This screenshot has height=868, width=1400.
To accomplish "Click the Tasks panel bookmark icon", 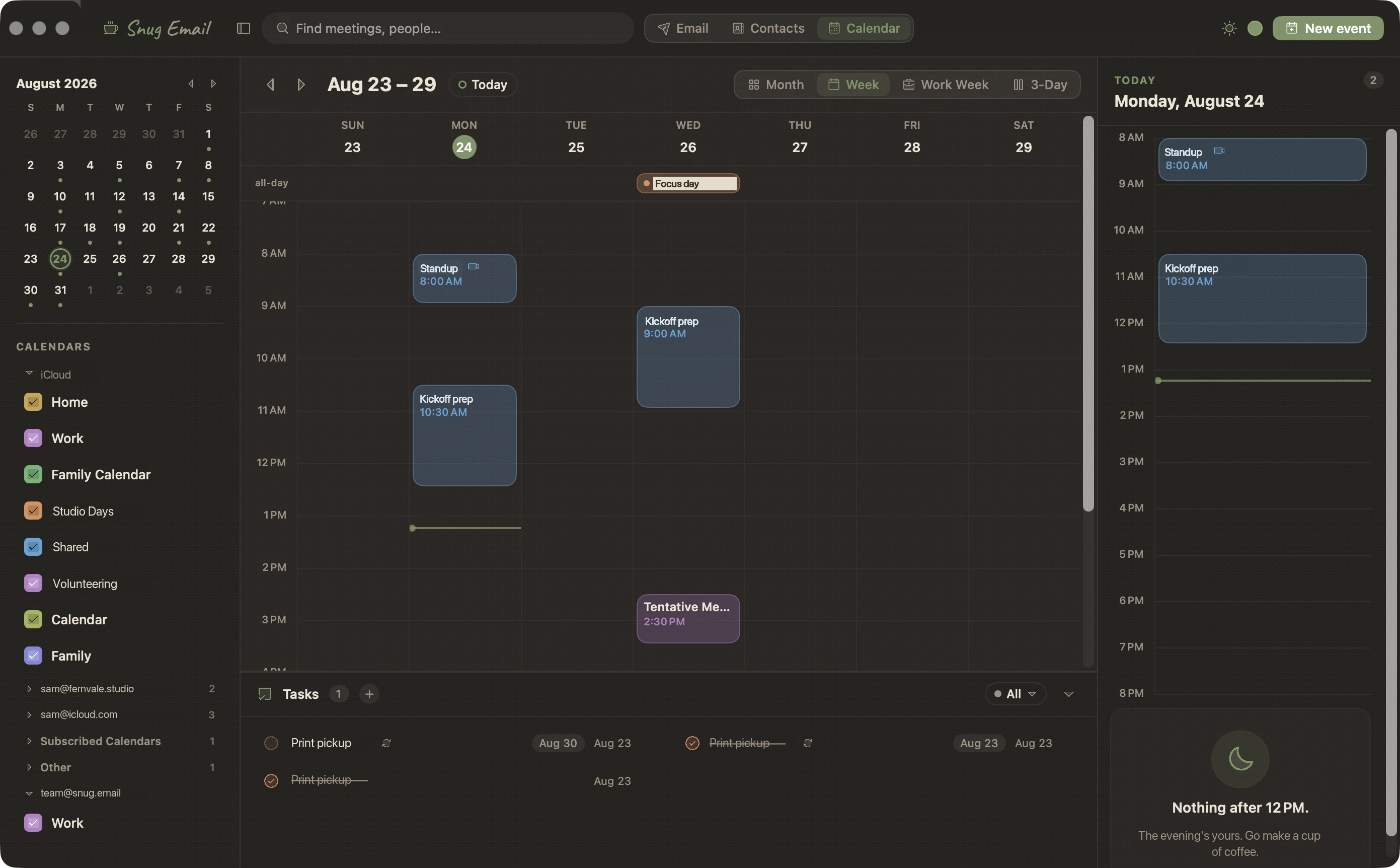I will [265, 694].
